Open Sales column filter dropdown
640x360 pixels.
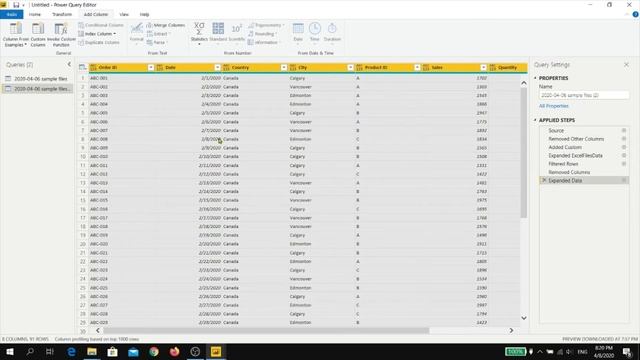pos(483,67)
